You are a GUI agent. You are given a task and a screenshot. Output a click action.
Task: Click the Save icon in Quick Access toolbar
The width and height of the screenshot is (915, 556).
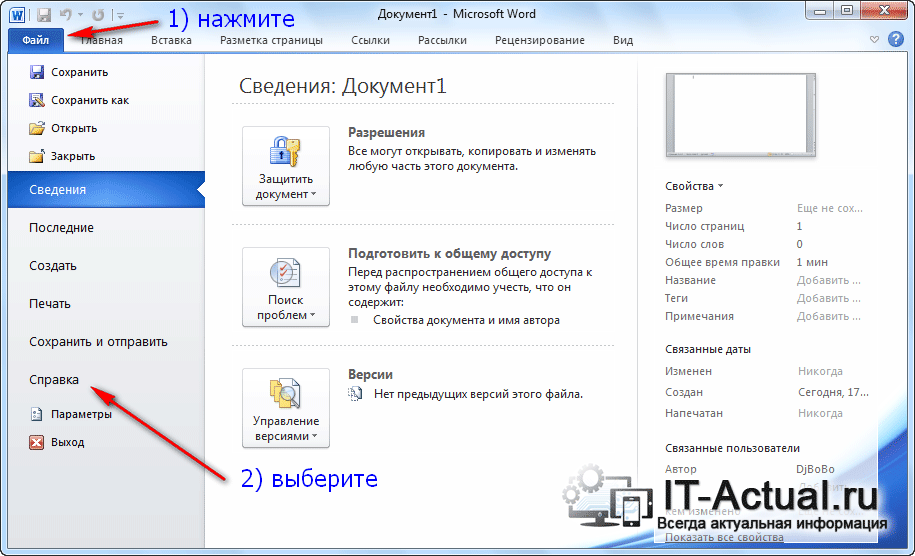[44, 15]
